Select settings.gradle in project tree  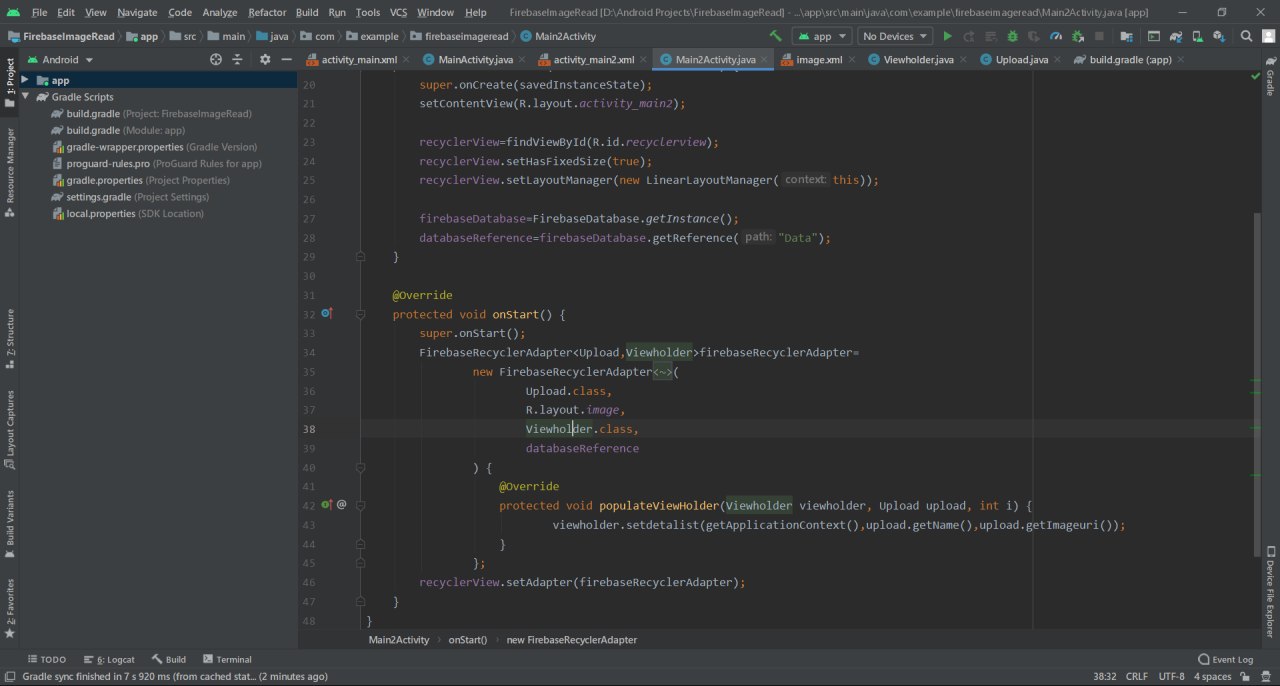[x=129, y=197]
